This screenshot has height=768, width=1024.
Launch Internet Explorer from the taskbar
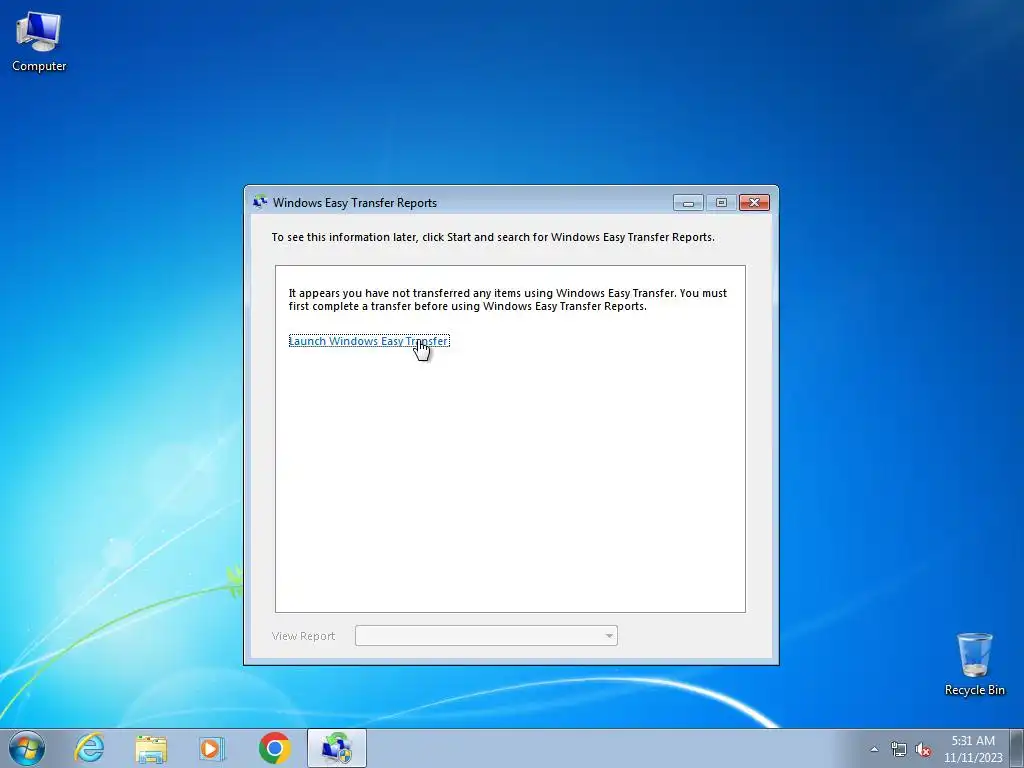[89, 748]
